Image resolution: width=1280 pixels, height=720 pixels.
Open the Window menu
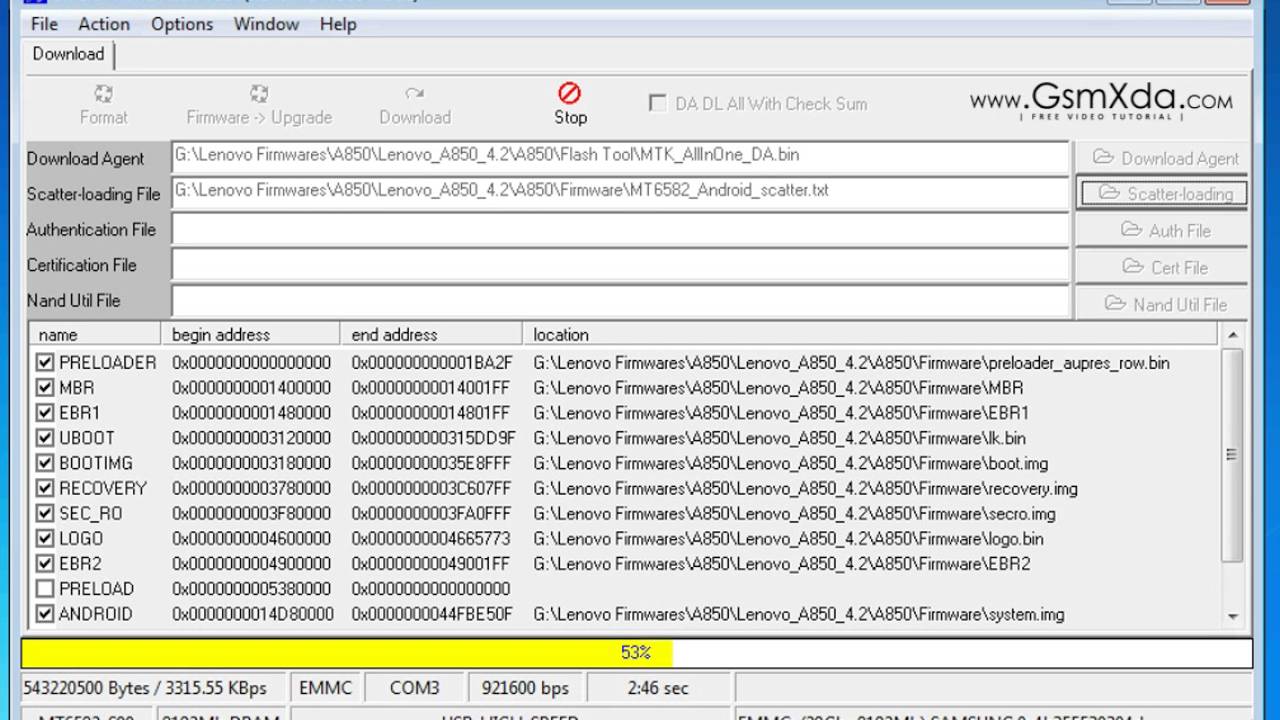coord(266,24)
